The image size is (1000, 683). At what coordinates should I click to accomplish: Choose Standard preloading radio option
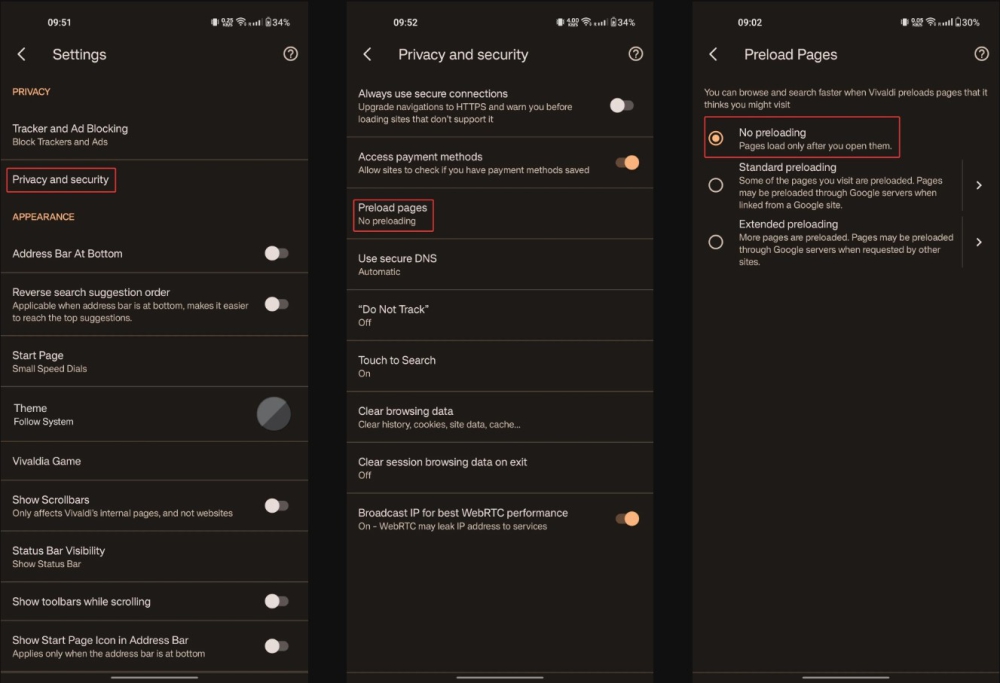[716, 185]
